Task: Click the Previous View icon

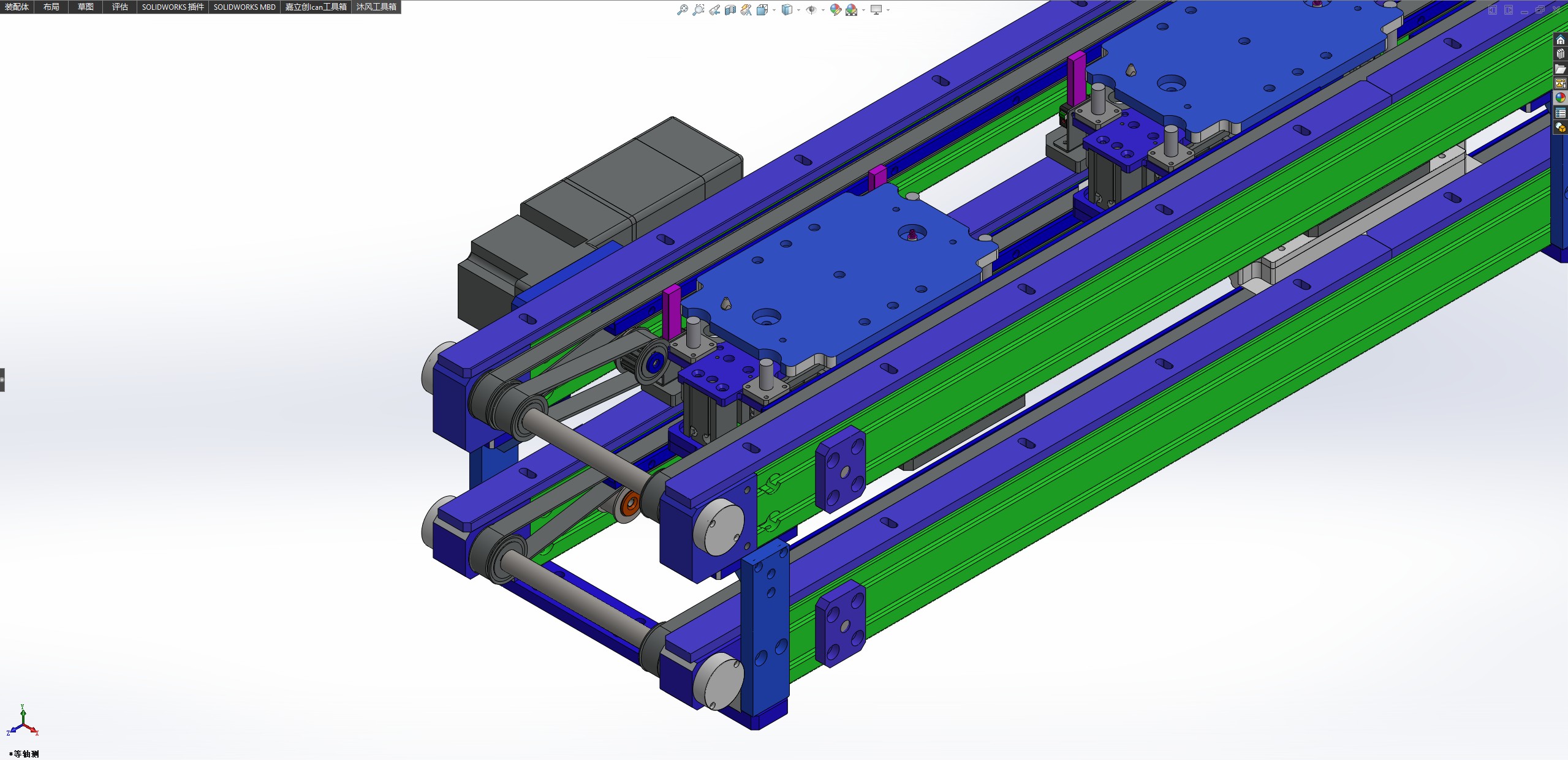Action: point(714,10)
